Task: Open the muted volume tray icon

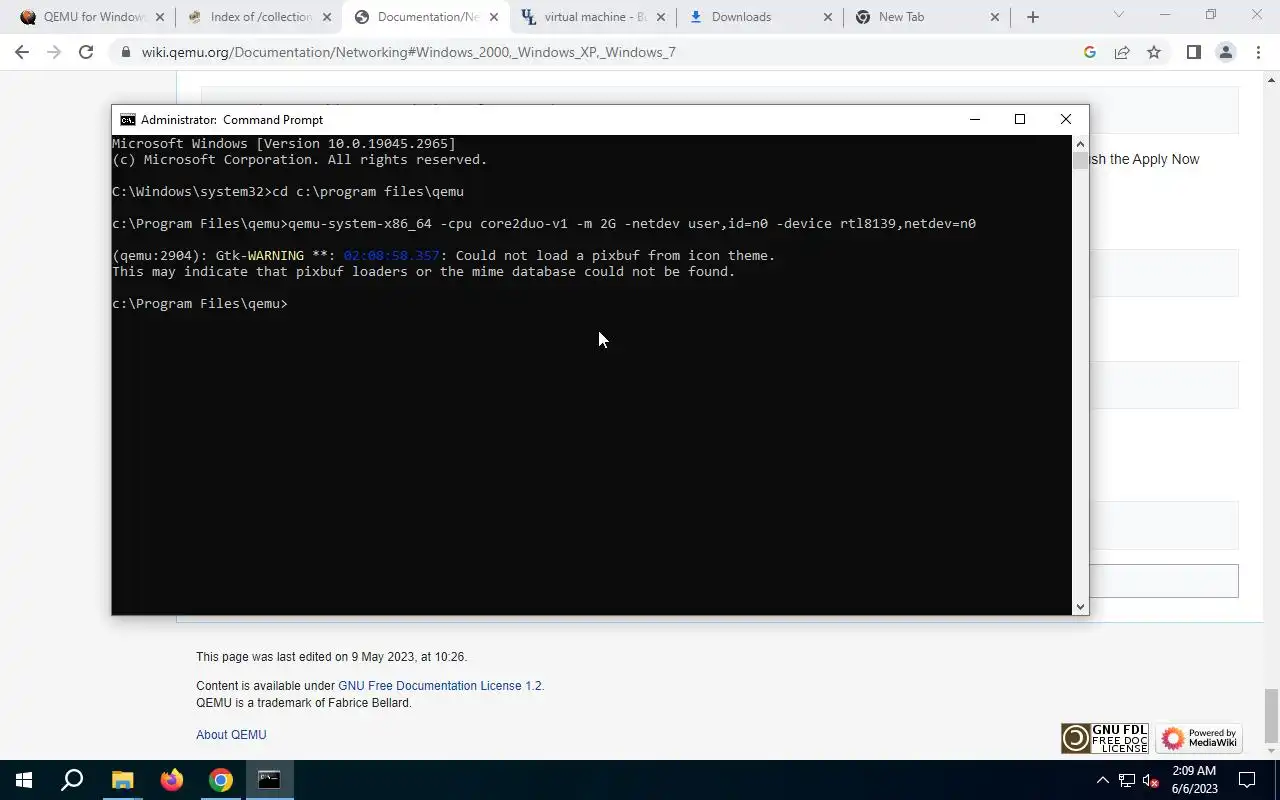Action: click(1150, 780)
